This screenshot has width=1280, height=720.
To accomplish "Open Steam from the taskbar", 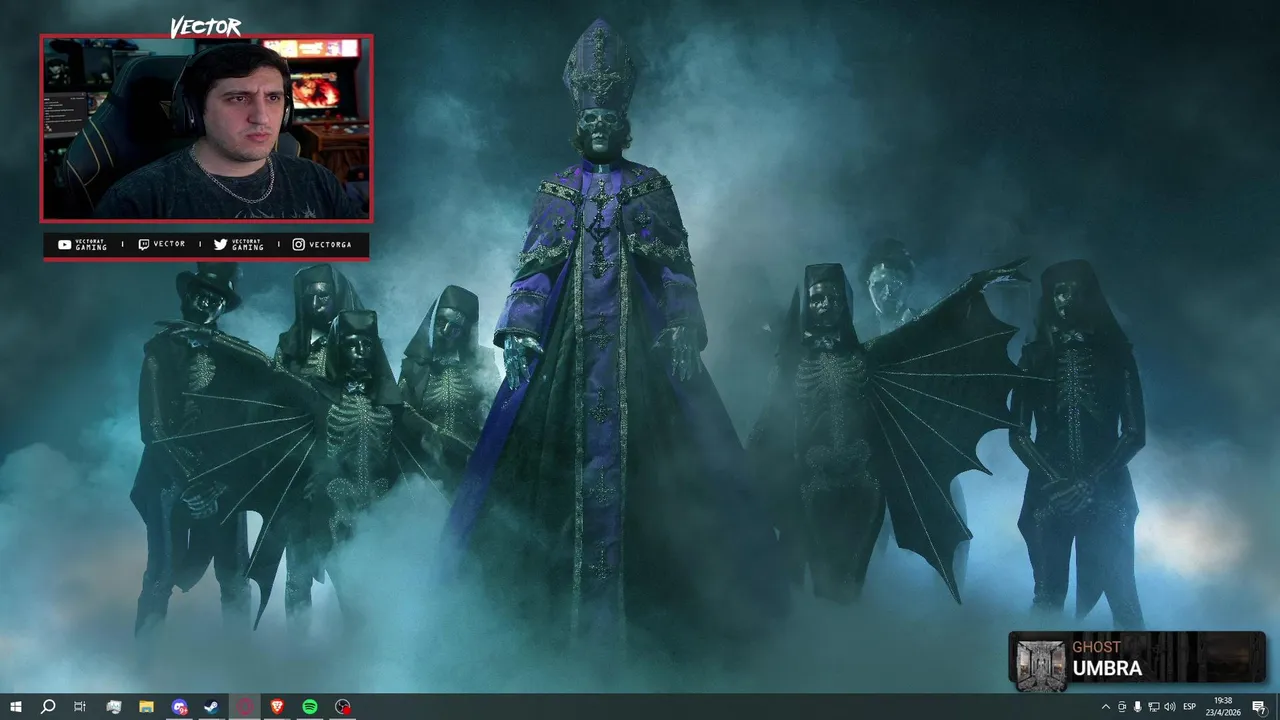I will click(x=211, y=707).
